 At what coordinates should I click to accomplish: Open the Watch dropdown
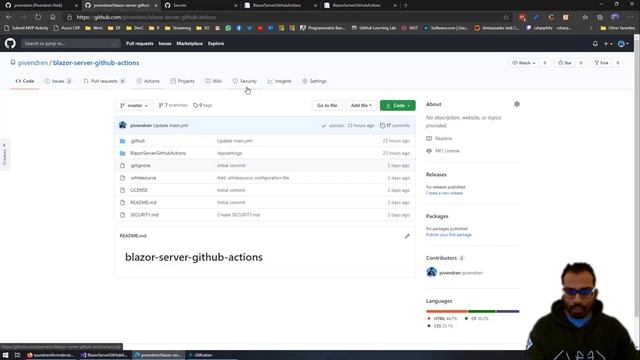pos(524,63)
